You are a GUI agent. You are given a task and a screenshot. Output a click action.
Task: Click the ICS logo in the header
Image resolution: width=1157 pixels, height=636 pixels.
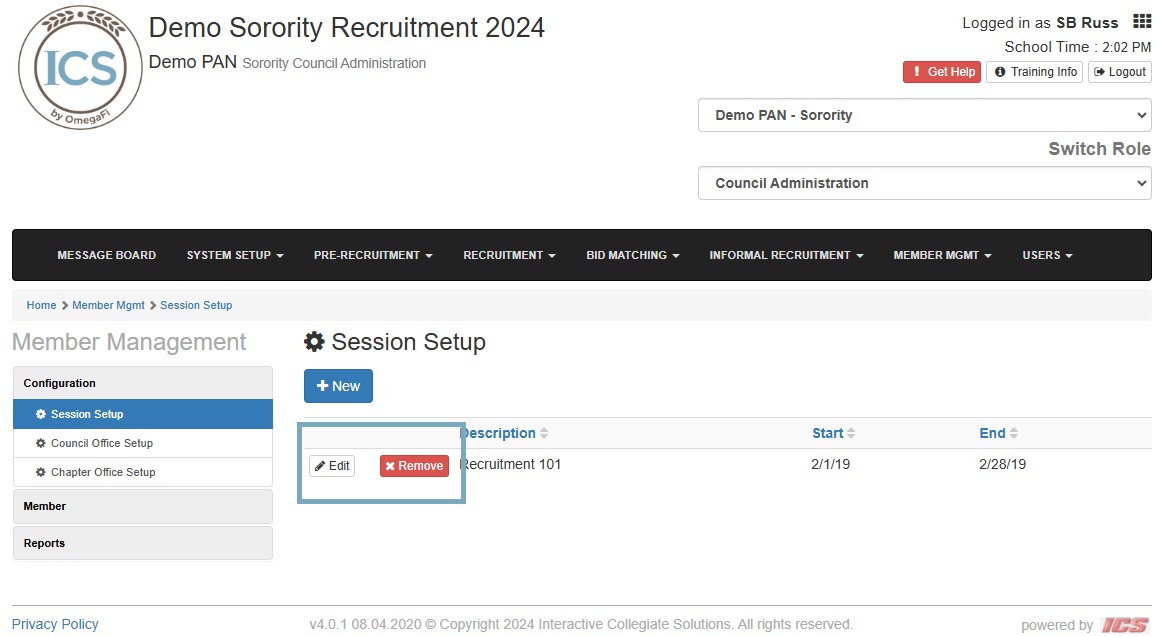pos(79,66)
